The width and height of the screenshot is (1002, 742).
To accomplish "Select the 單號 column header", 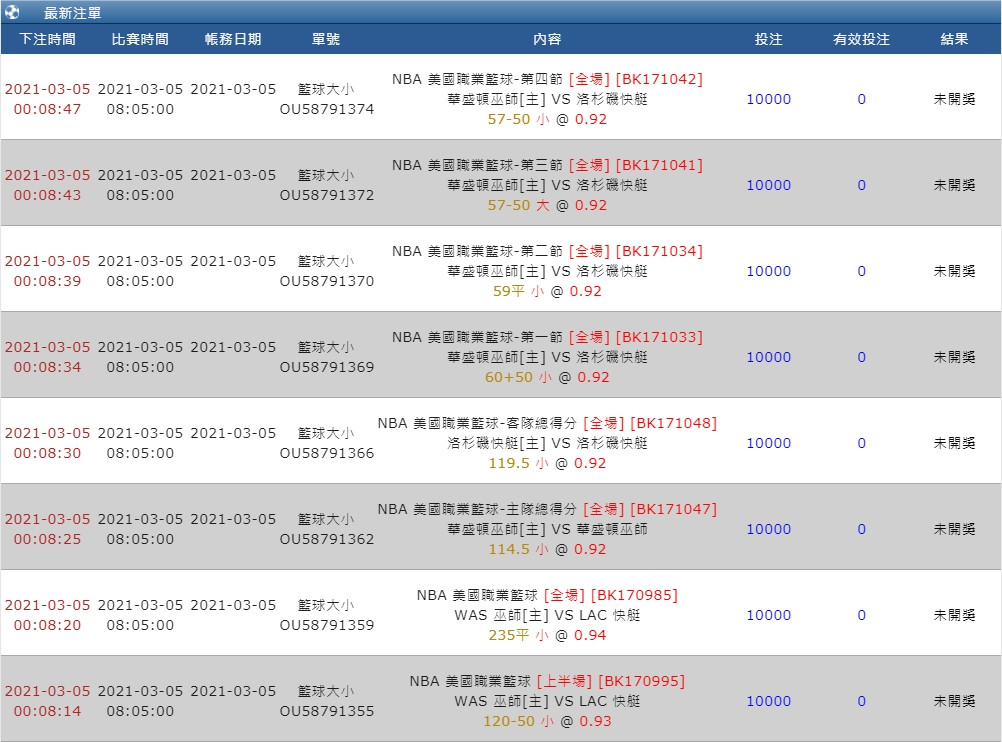I will click(x=326, y=39).
